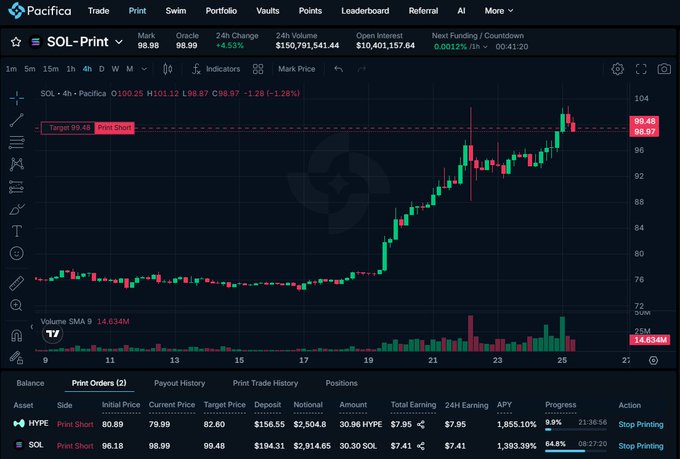Switch chart to Daily timeframe

(x=101, y=69)
